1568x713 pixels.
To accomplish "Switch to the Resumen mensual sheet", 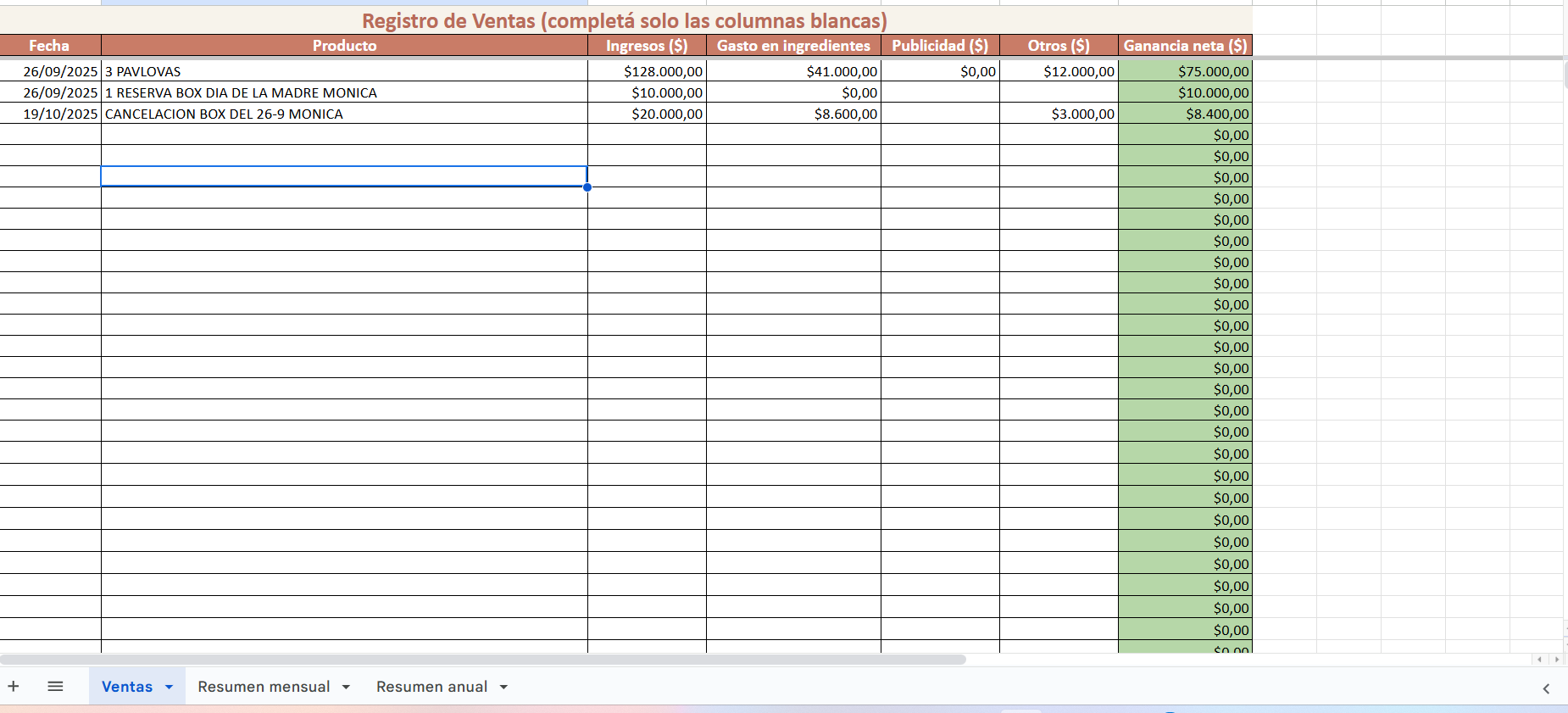I will tap(264, 687).
